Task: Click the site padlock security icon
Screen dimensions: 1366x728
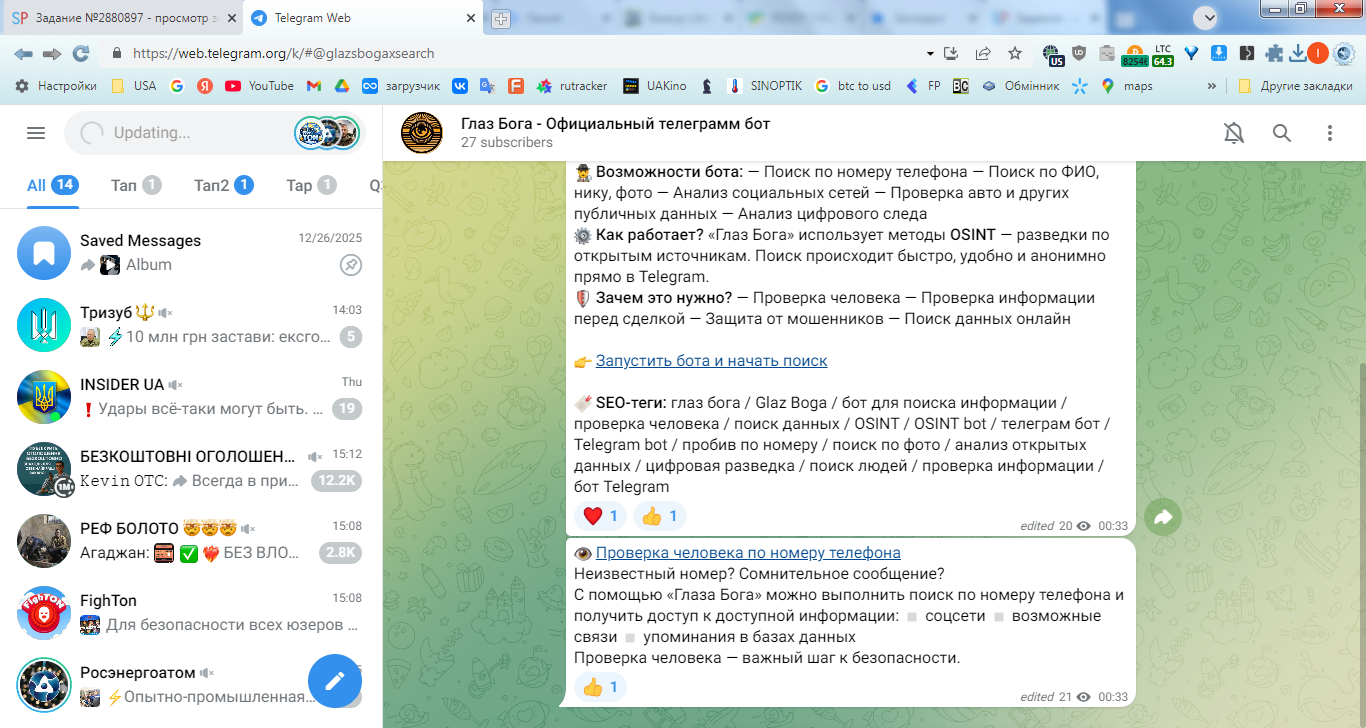Action: pyautogui.click(x=117, y=53)
